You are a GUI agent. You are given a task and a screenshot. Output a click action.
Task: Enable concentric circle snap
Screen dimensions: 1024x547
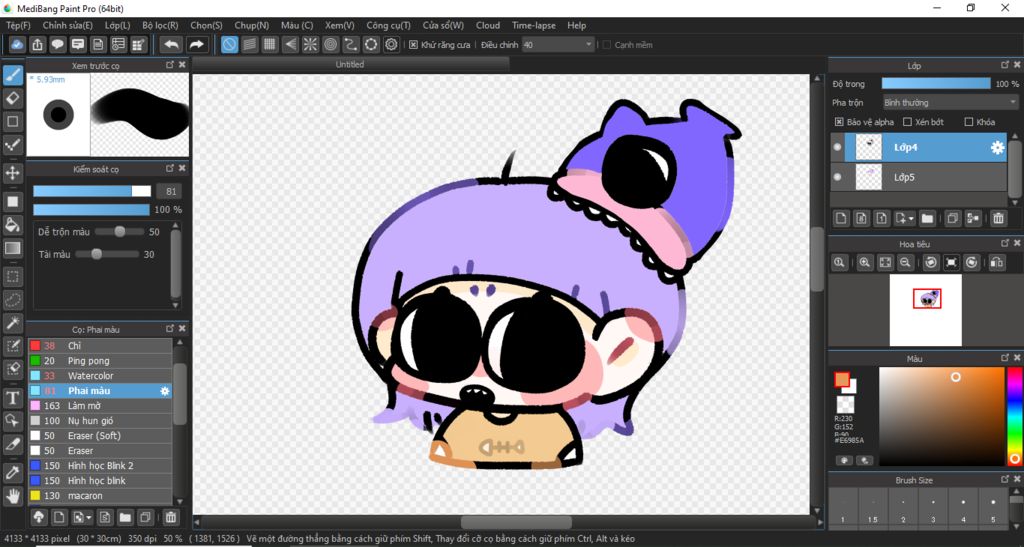pos(330,44)
